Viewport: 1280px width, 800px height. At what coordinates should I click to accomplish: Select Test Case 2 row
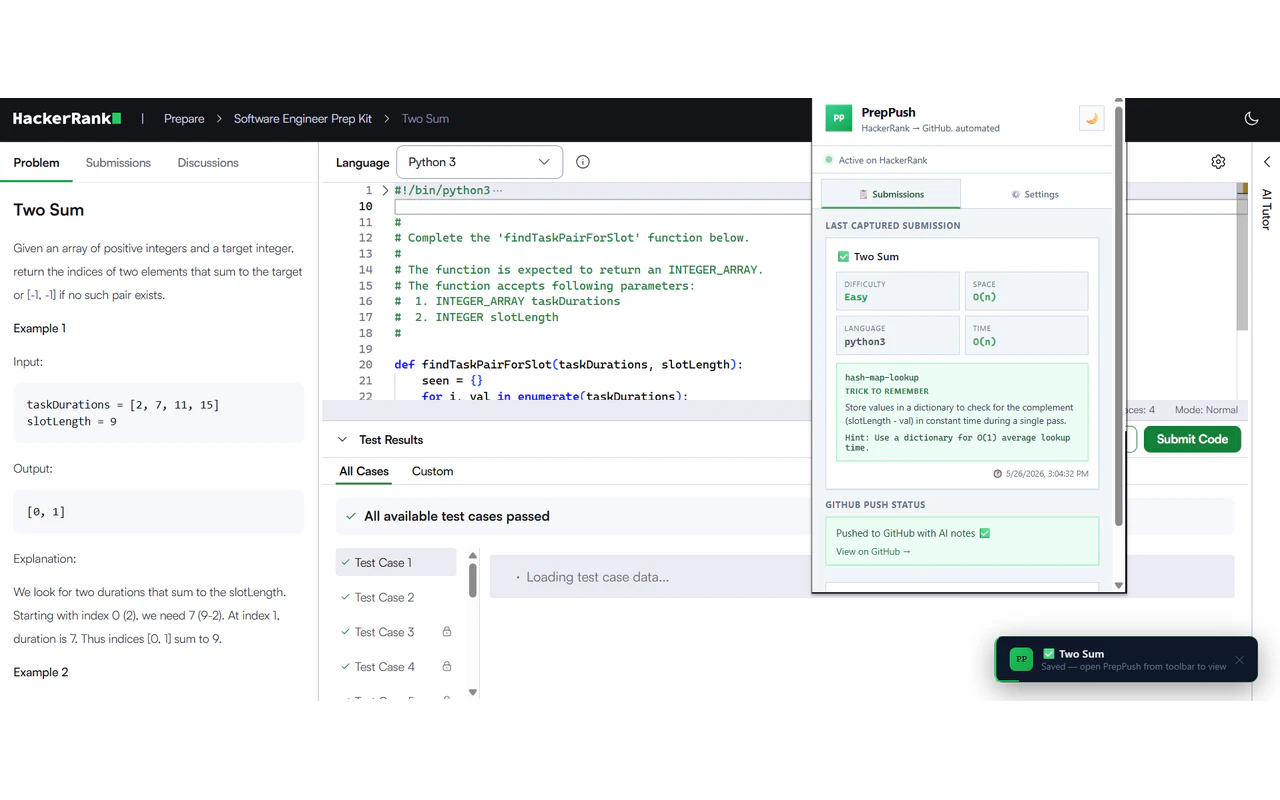[x=396, y=598]
